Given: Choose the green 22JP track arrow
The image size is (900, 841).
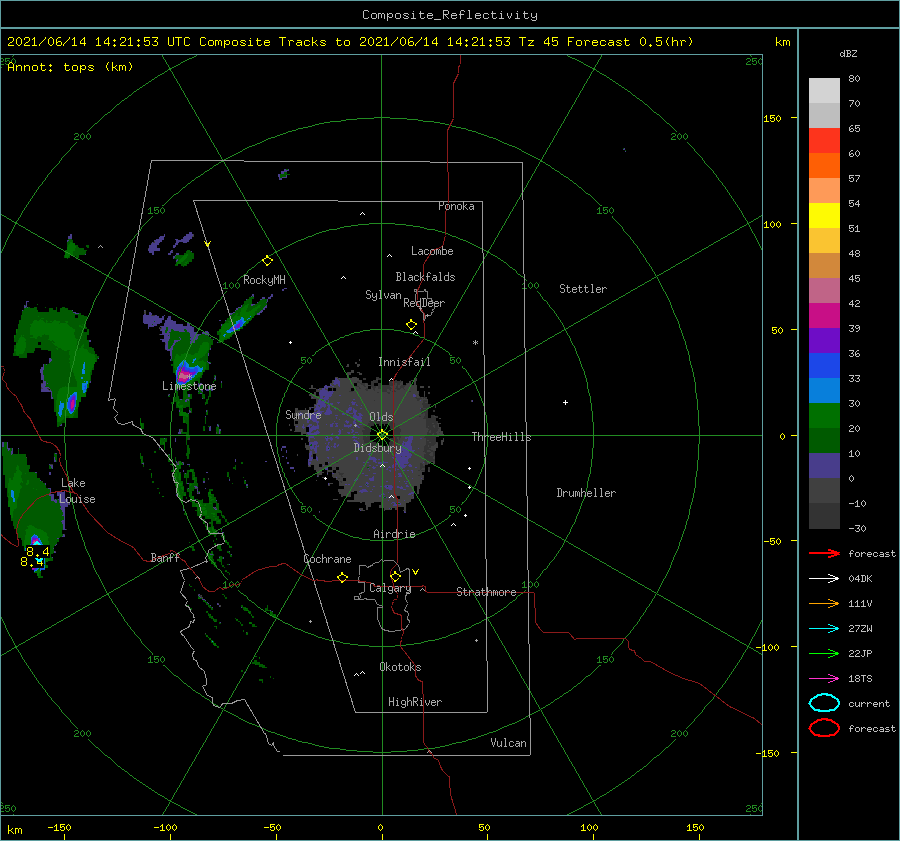Looking at the screenshot, I should [x=824, y=653].
